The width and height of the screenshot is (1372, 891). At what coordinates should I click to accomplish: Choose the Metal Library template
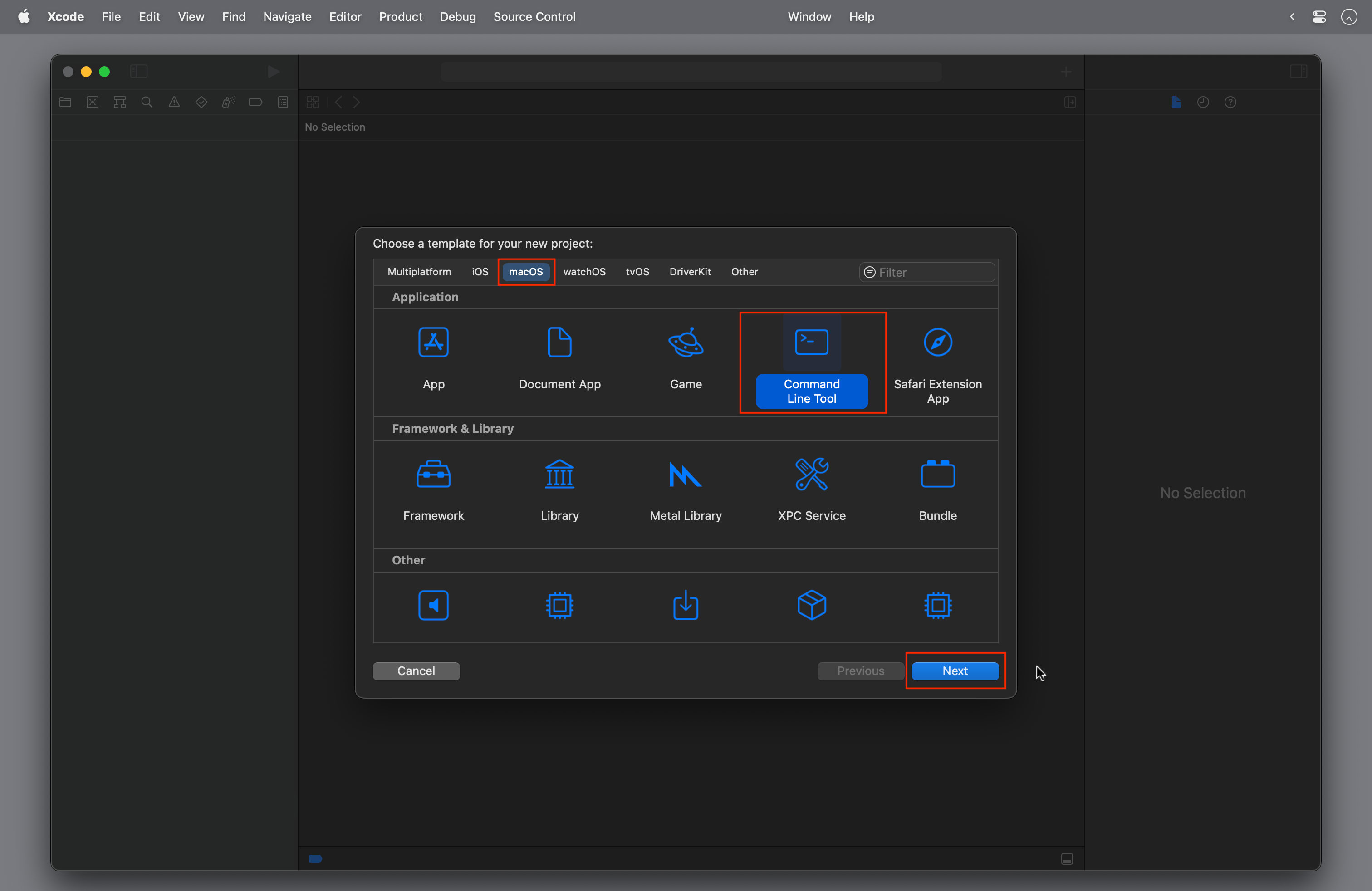pos(686,490)
